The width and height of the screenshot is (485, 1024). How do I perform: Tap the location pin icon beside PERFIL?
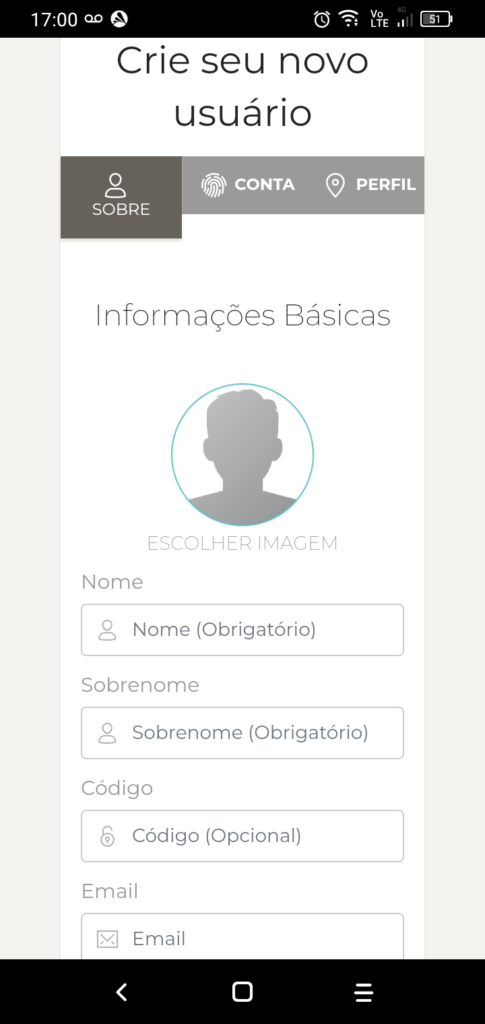[335, 185]
